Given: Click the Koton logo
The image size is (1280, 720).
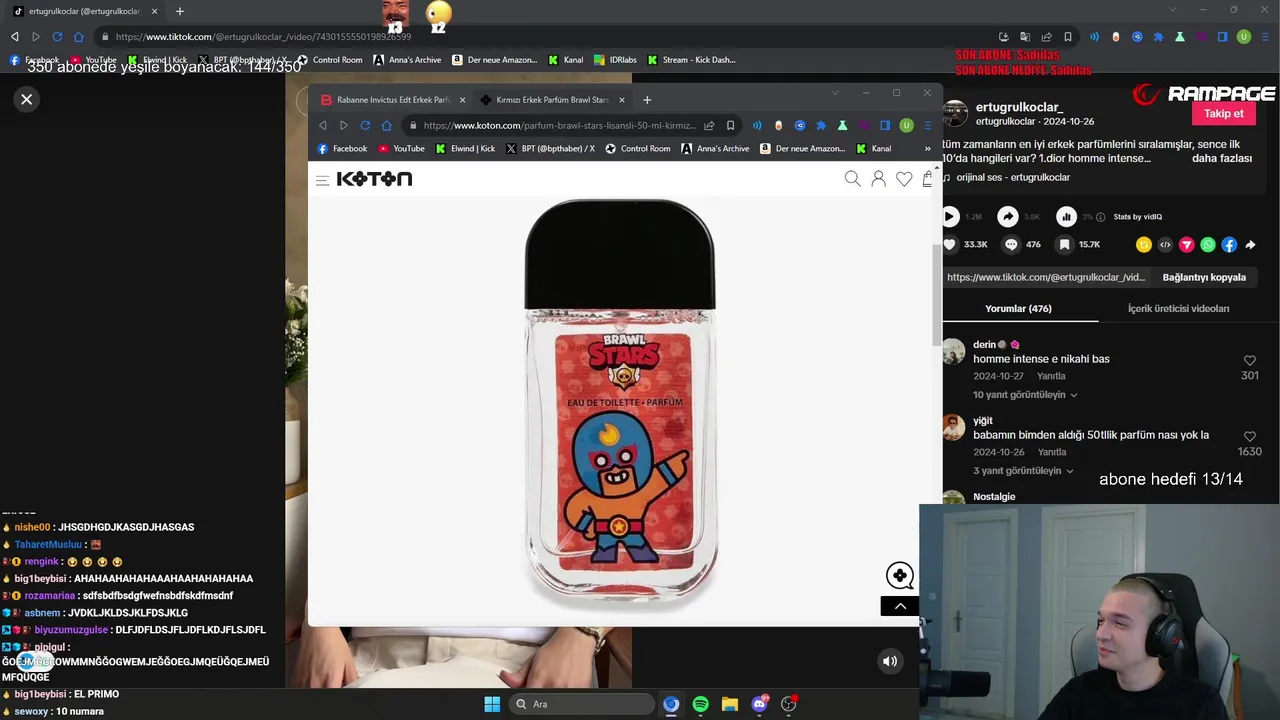Looking at the screenshot, I should [374, 179].
